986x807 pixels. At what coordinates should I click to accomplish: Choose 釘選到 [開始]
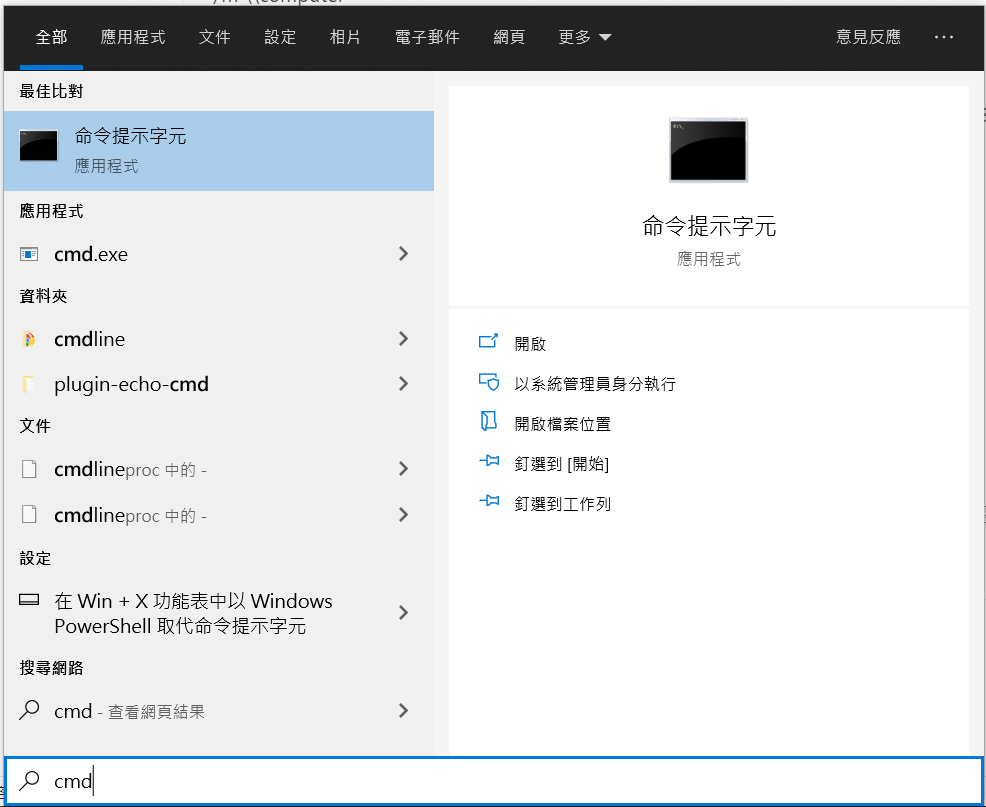point(562,464)
